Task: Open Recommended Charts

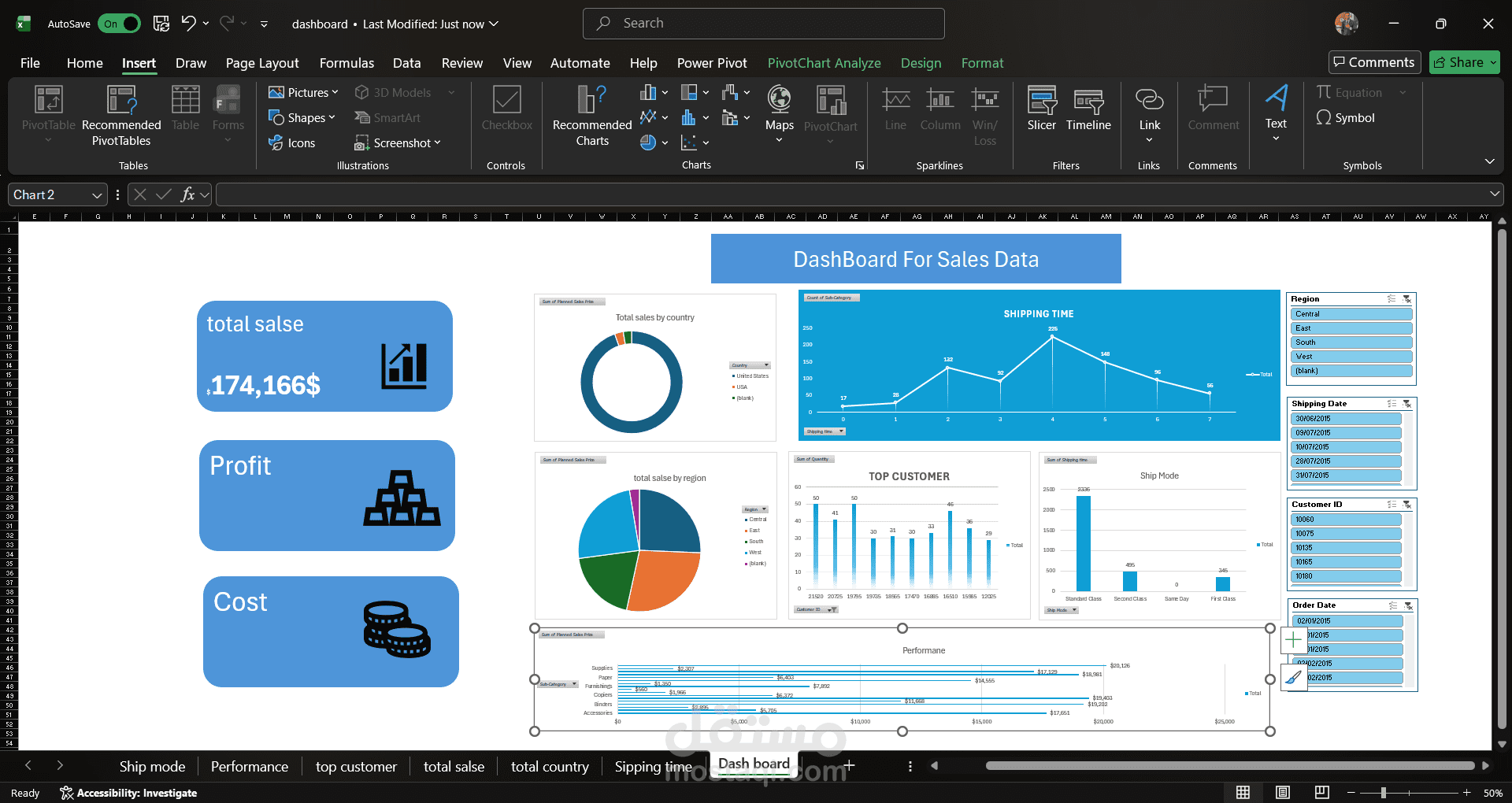Action: (x=592, y=115)
